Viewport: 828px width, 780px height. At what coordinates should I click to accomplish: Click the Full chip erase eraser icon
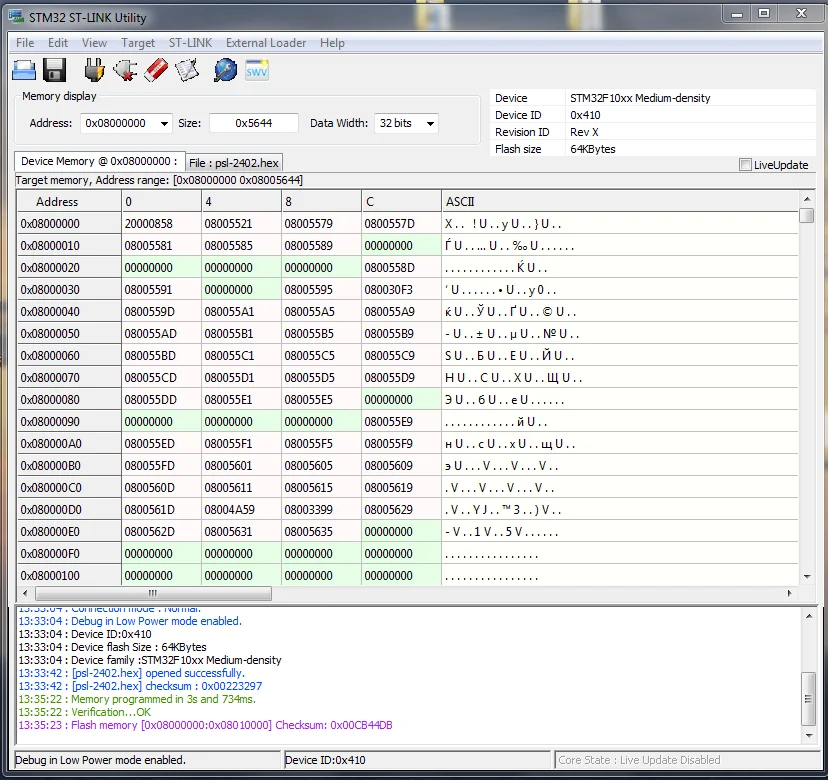155,70
